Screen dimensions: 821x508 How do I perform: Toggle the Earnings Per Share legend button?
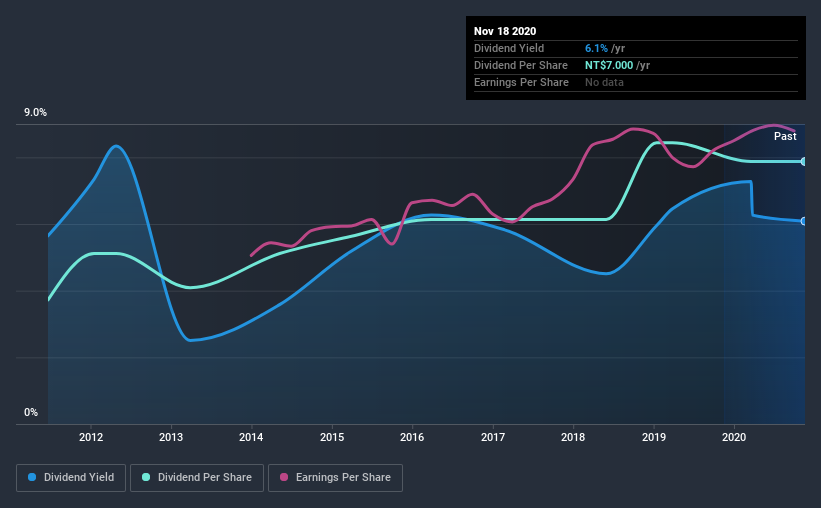(x=335, y=478)
